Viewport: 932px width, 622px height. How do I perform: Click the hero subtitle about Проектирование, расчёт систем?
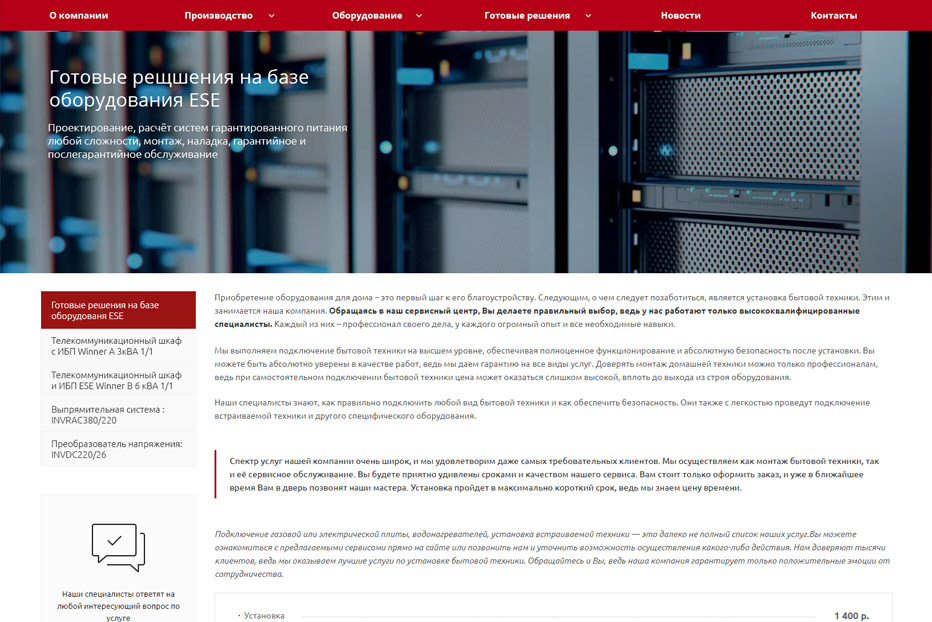pos(197,141)
